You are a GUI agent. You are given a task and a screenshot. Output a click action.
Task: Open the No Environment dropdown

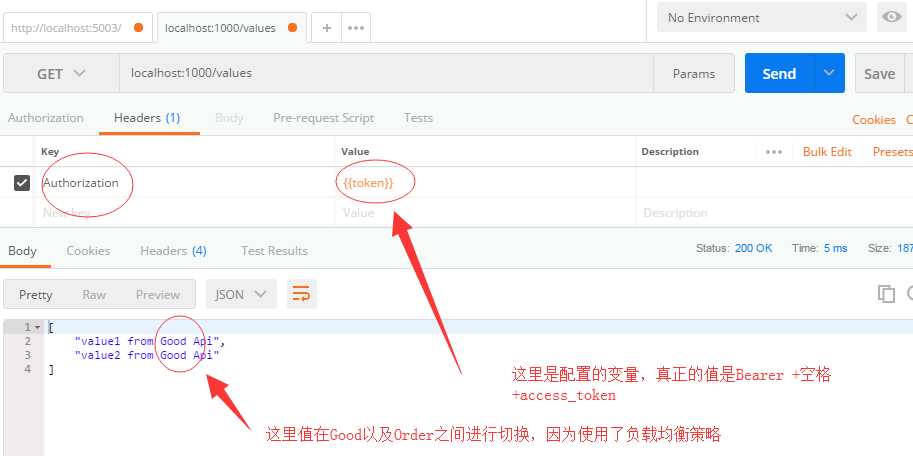coord(762,17)
